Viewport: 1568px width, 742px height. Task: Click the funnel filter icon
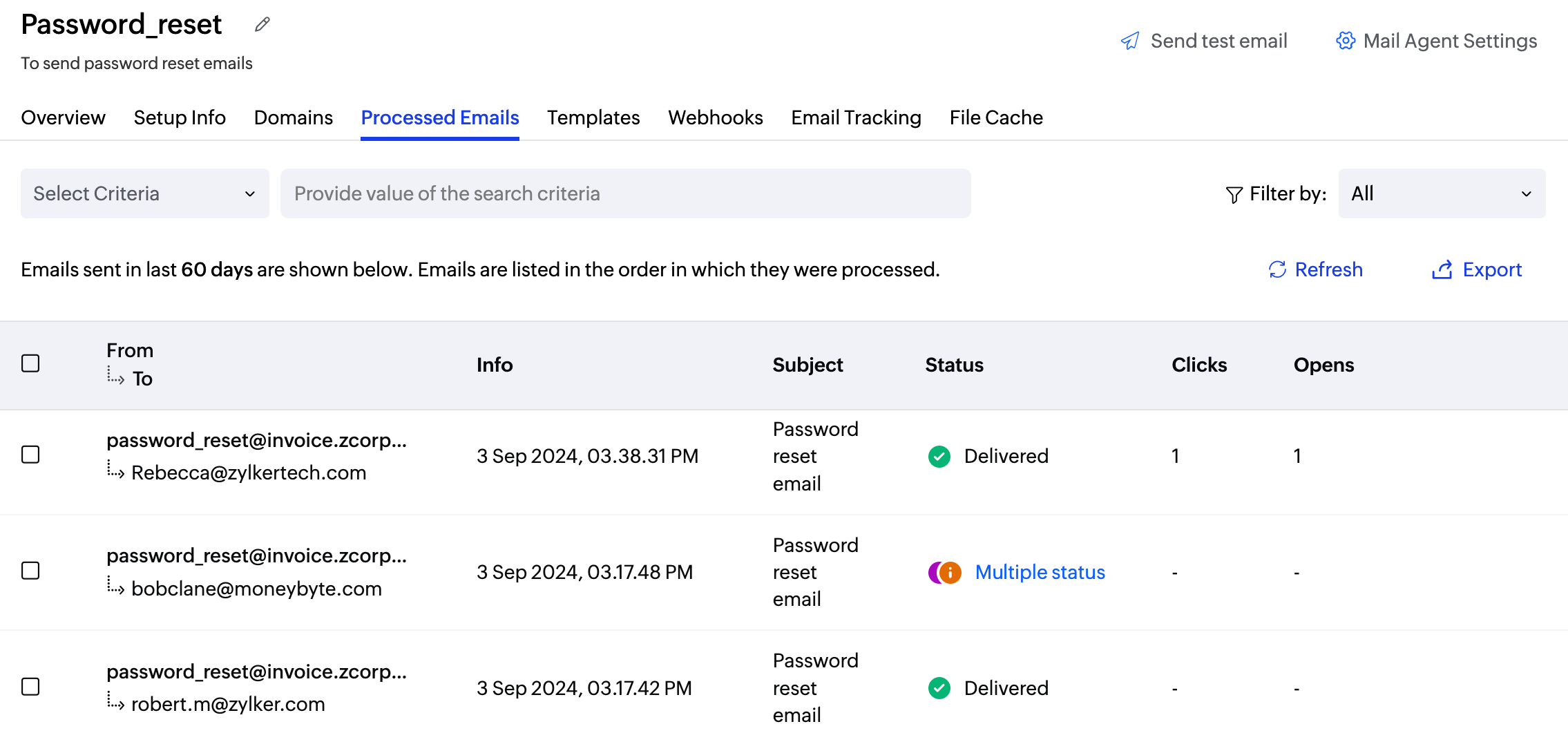coord(1234,195)
